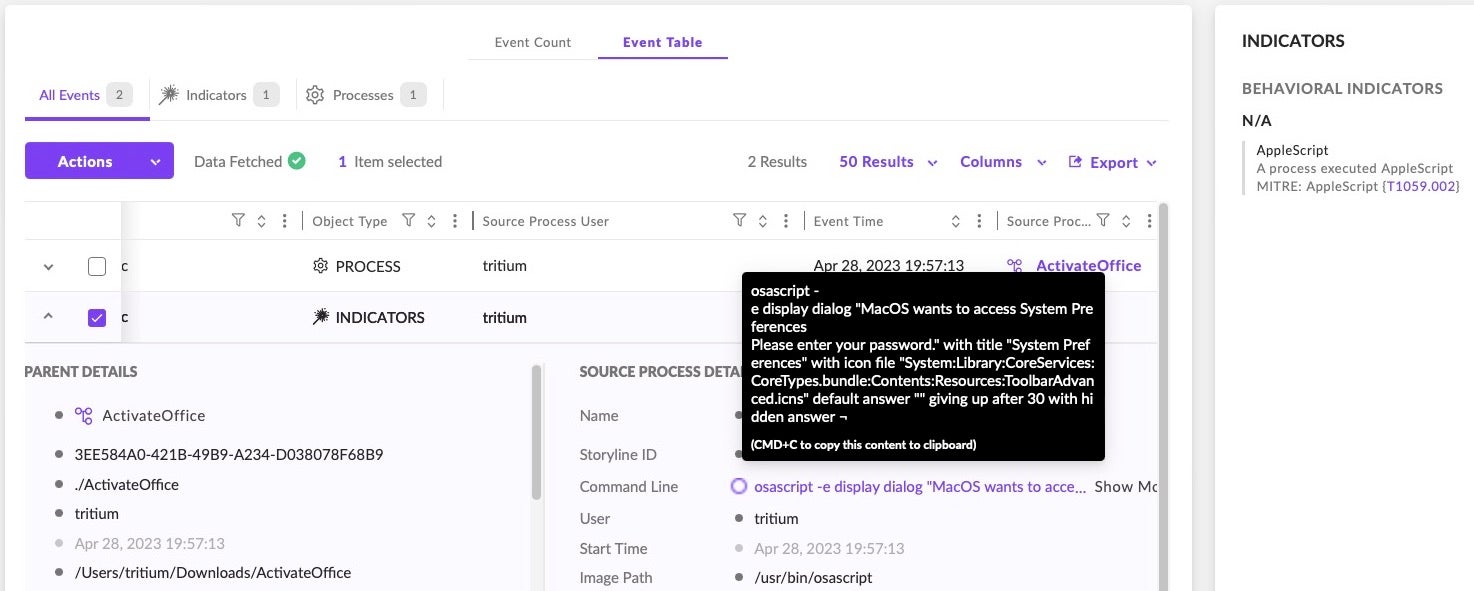Screen dimensions: 1474x591
Task: Sort by Event Time column
Action: [x=955, y=221]
